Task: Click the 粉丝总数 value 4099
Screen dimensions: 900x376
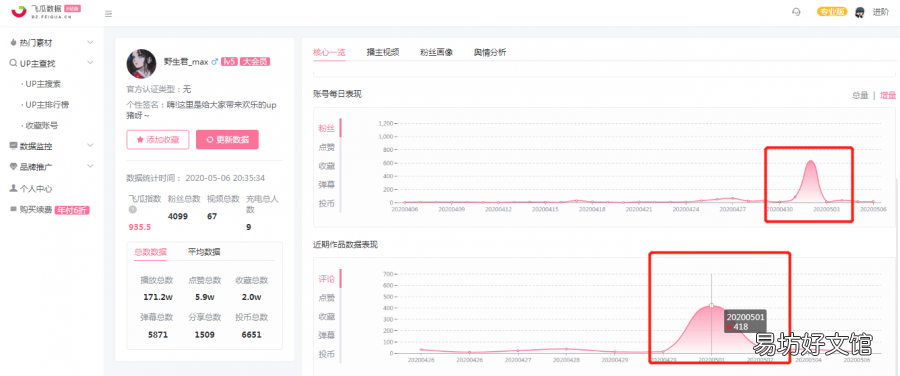Action: coord(178,216)
